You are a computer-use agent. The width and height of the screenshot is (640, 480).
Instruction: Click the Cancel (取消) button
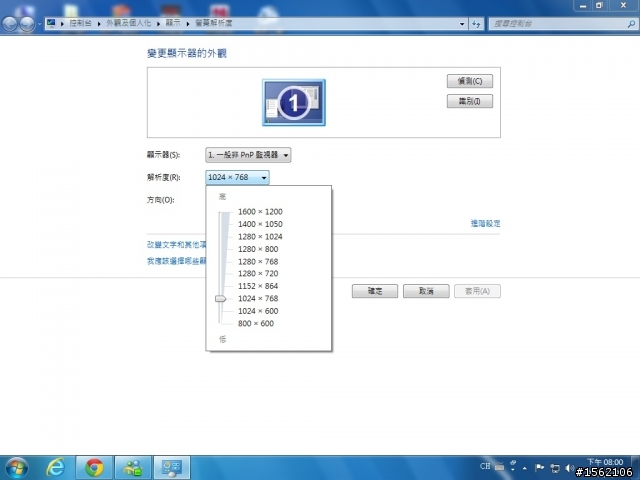click(426, 291)
